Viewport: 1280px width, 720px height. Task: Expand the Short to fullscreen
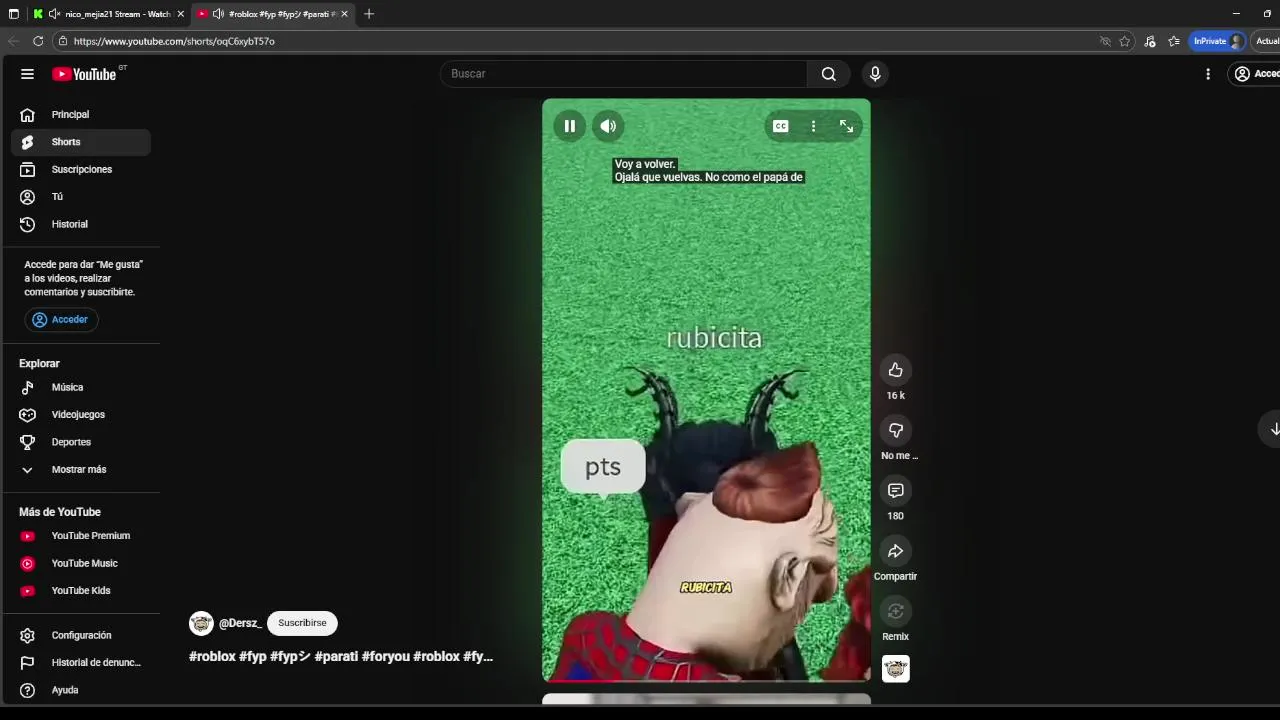(x=846, y=126)
